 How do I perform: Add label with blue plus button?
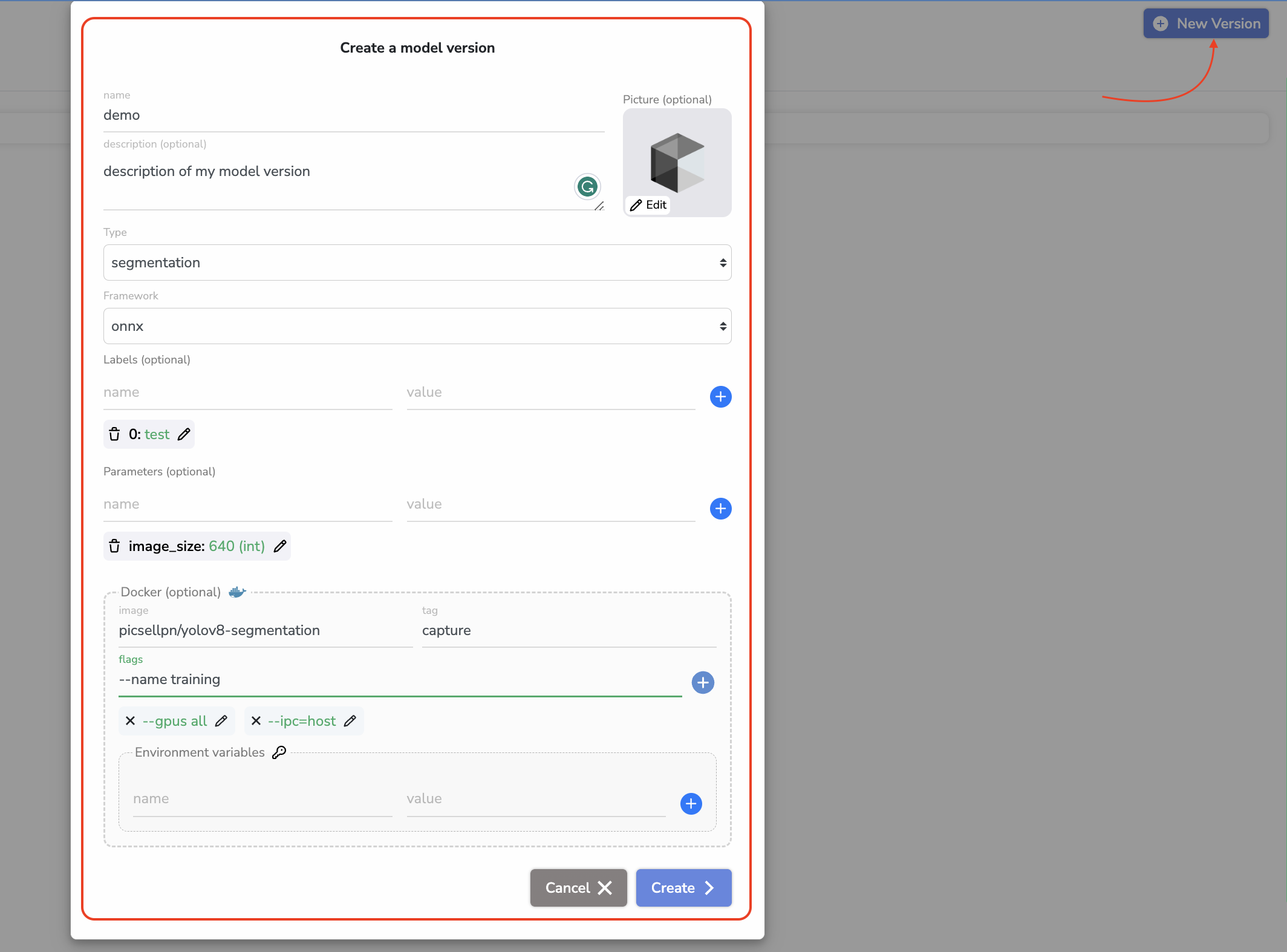click(x=720, y=397)
